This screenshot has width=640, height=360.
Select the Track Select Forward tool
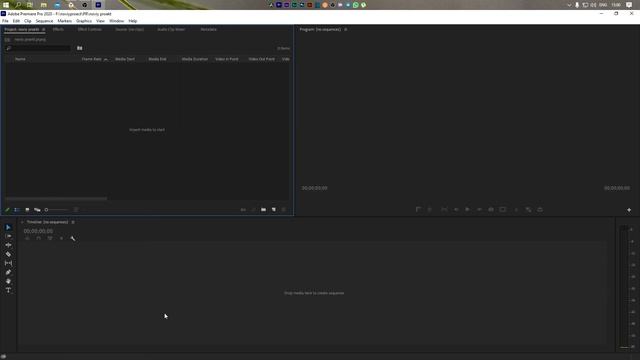point(8,236)
